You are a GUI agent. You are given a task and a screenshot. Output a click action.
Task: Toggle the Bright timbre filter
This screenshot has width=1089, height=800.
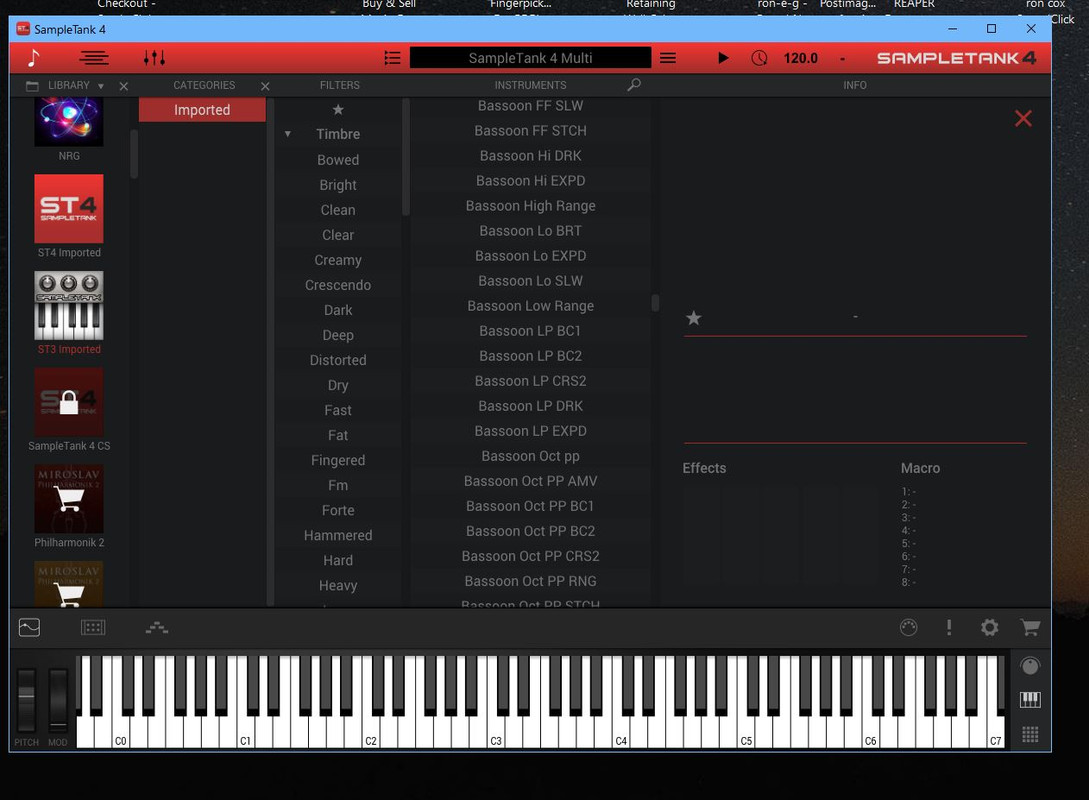tap(338, 185)
